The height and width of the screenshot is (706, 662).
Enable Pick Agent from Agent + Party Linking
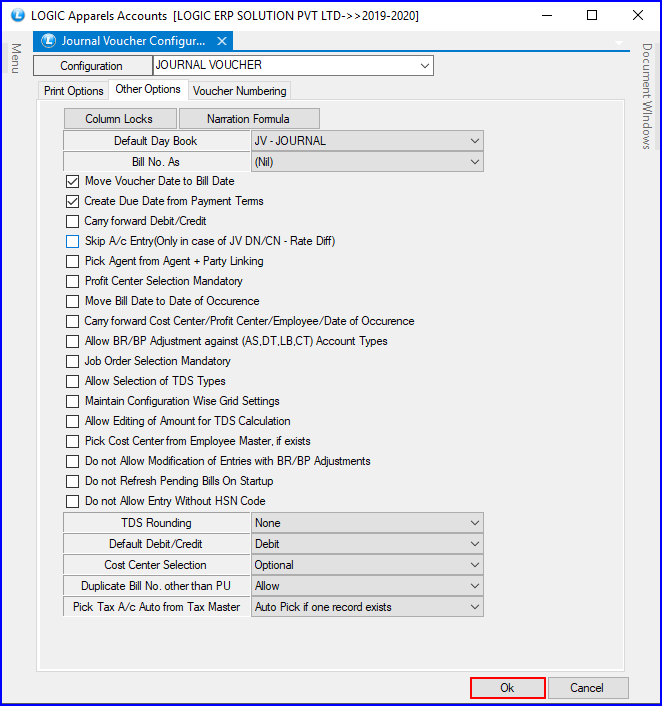coord(72,261)
